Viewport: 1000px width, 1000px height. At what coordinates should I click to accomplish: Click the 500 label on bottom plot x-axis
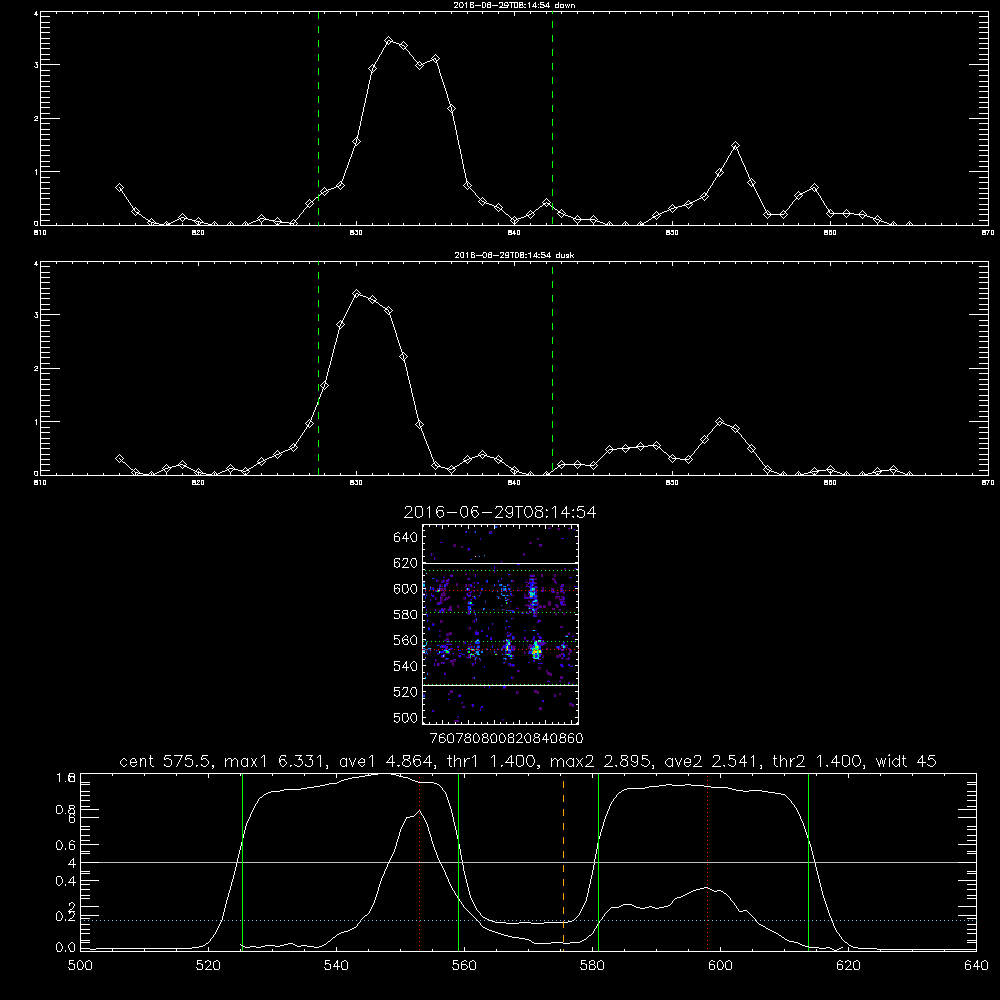coord(80,966)
